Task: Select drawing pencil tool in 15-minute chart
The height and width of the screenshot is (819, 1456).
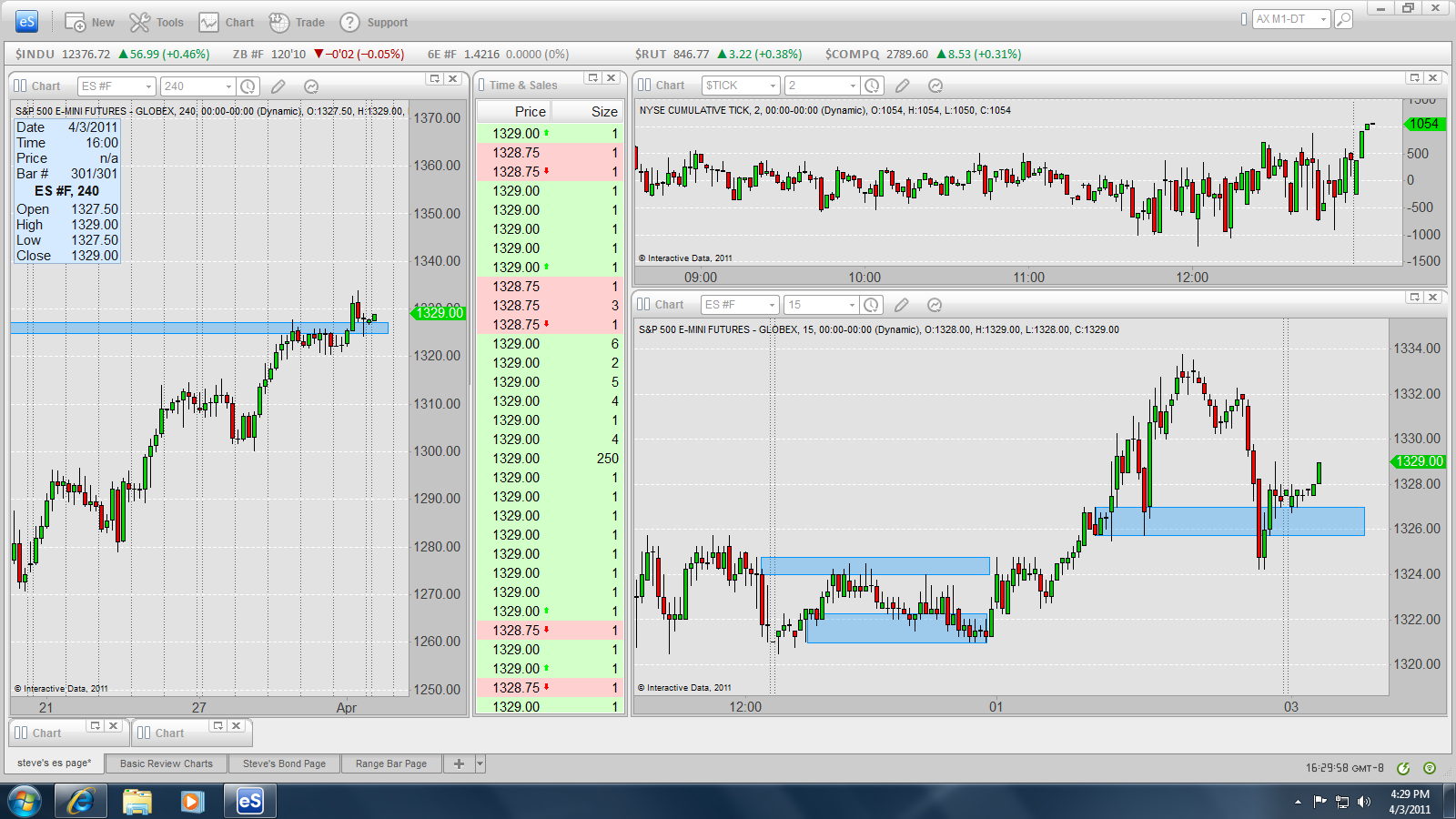Action: pyautogui.click(x=902, y=305)
